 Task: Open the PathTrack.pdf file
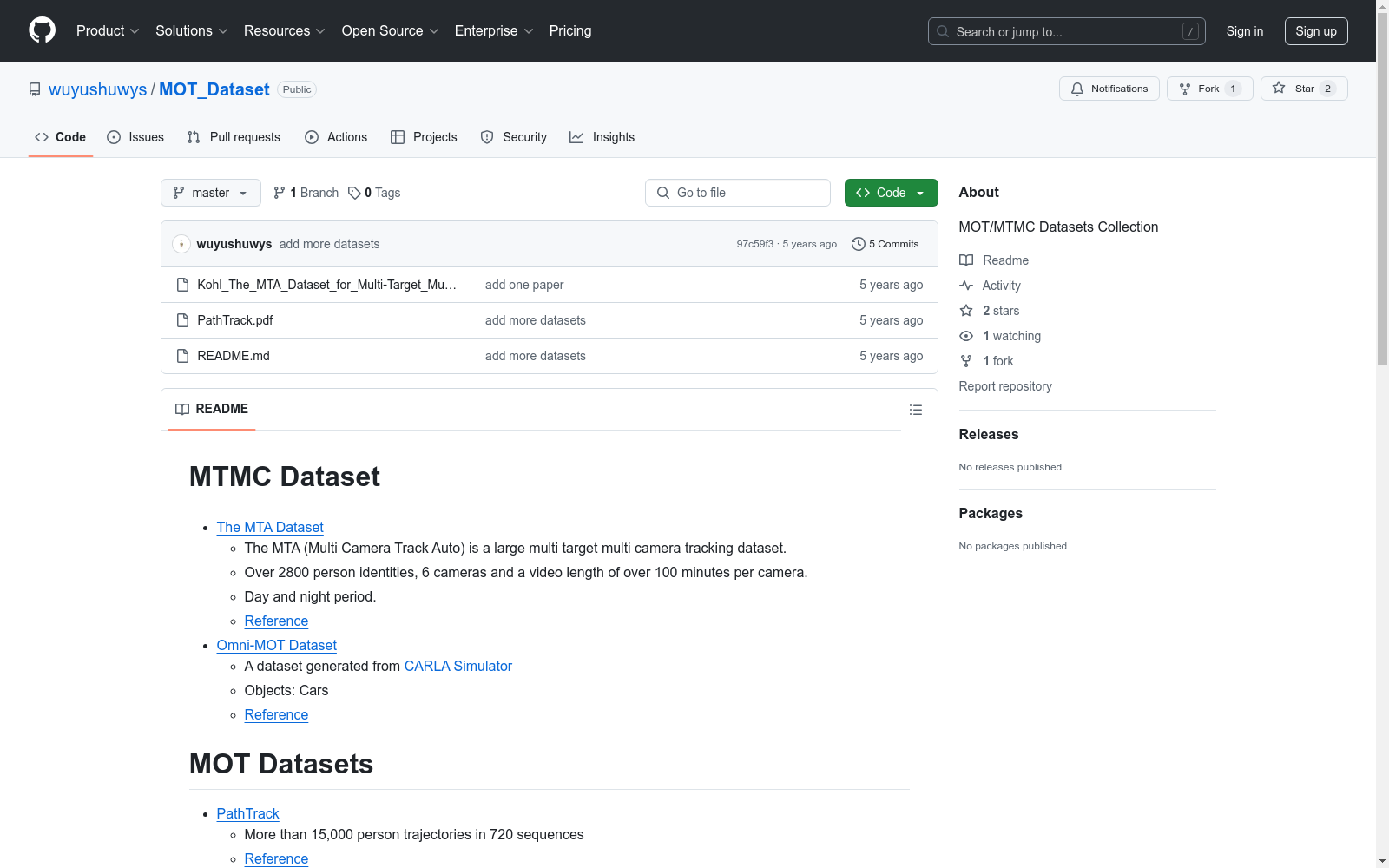235,320
